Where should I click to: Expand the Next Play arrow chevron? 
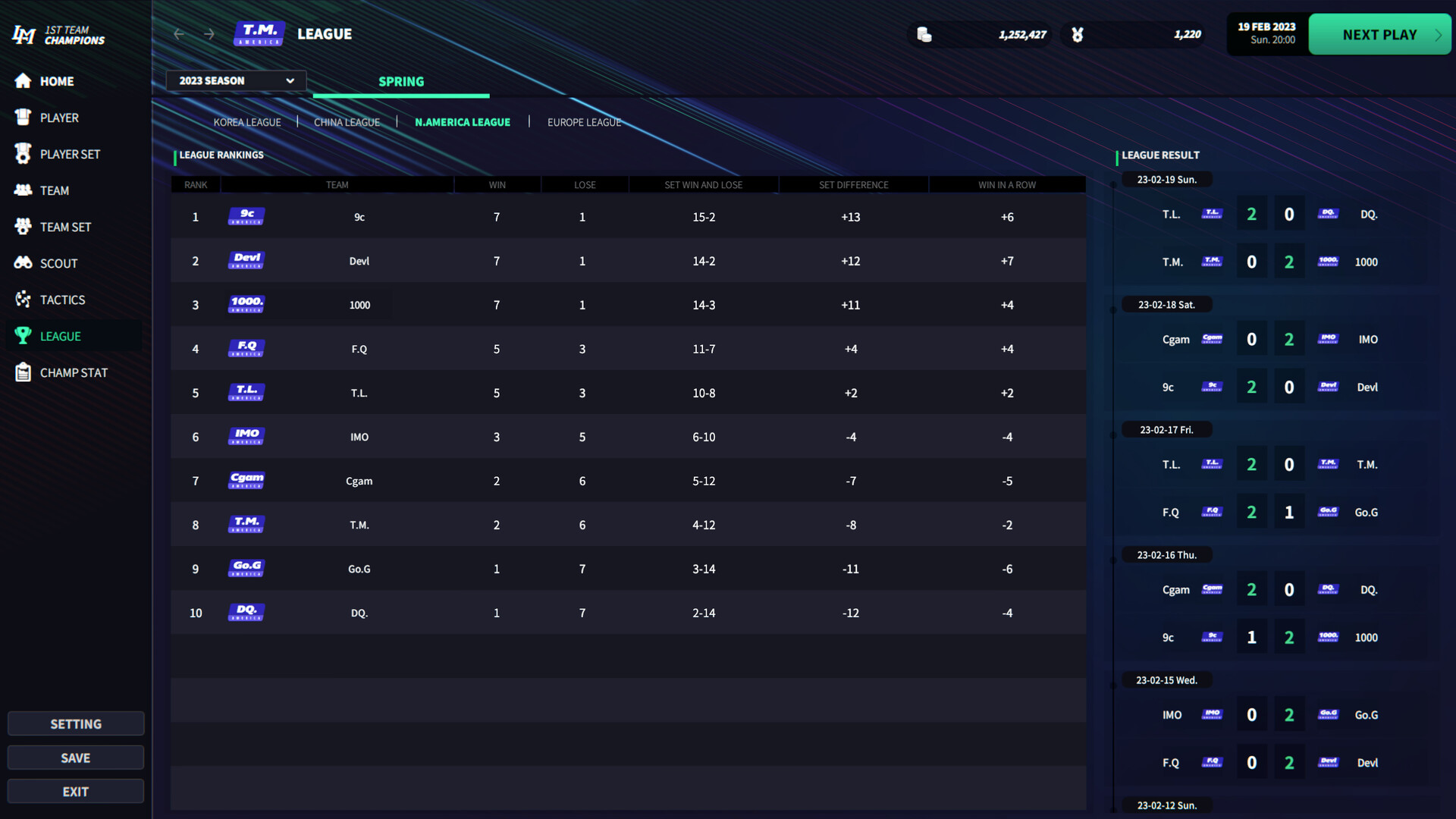pos(1439,34)
